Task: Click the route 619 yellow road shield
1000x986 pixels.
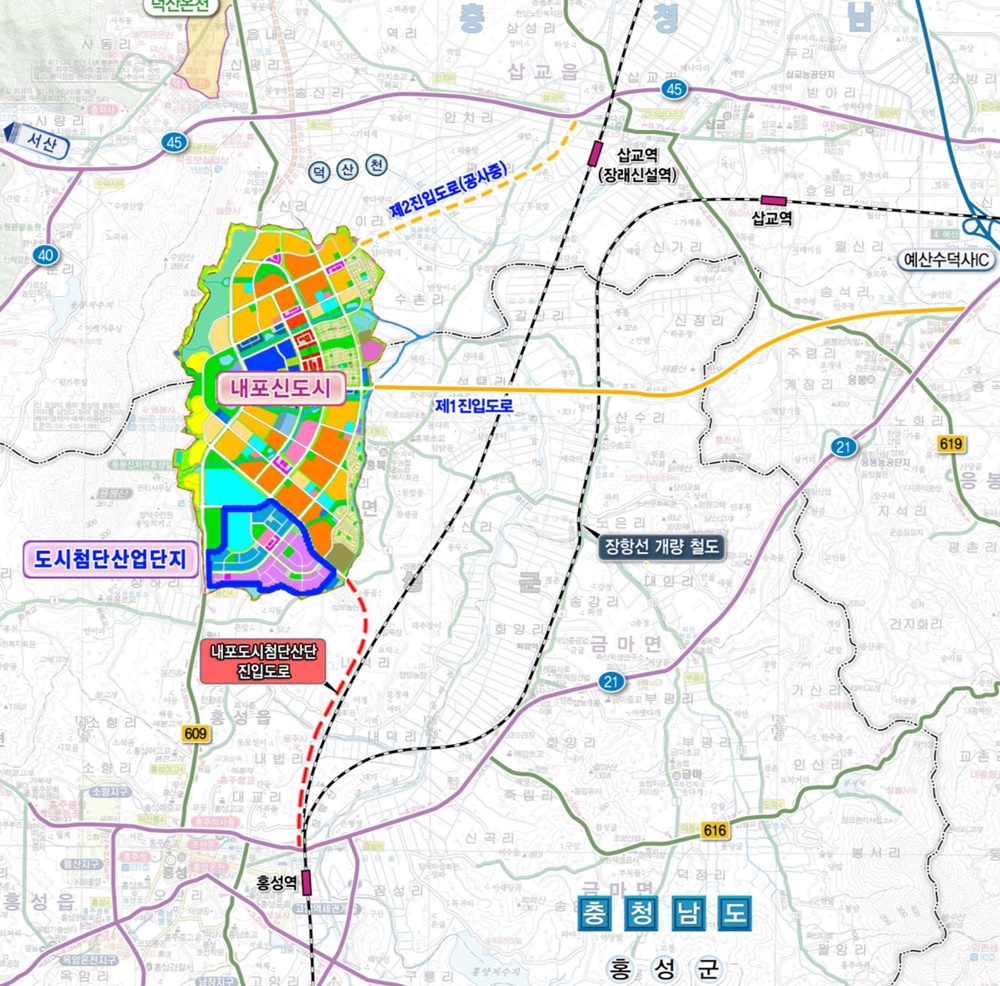Action: click(x=950, y=443)
